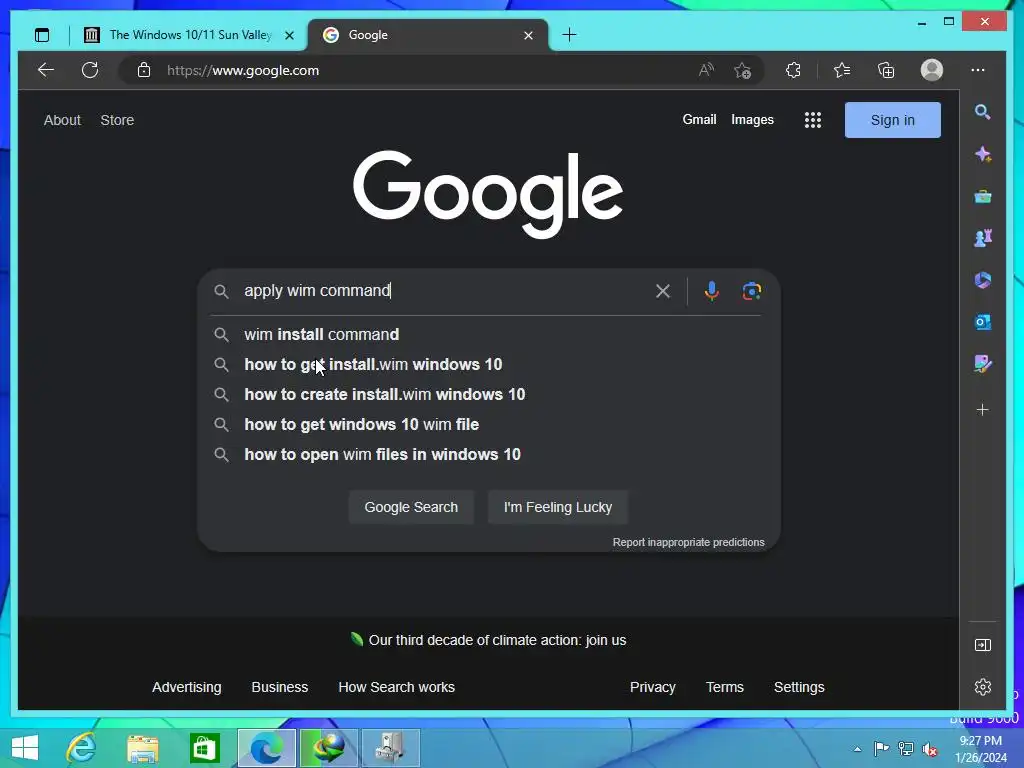Reload the page with refresh icon
This screenshot has width=1024, height=768.
(x=90, y=70)
